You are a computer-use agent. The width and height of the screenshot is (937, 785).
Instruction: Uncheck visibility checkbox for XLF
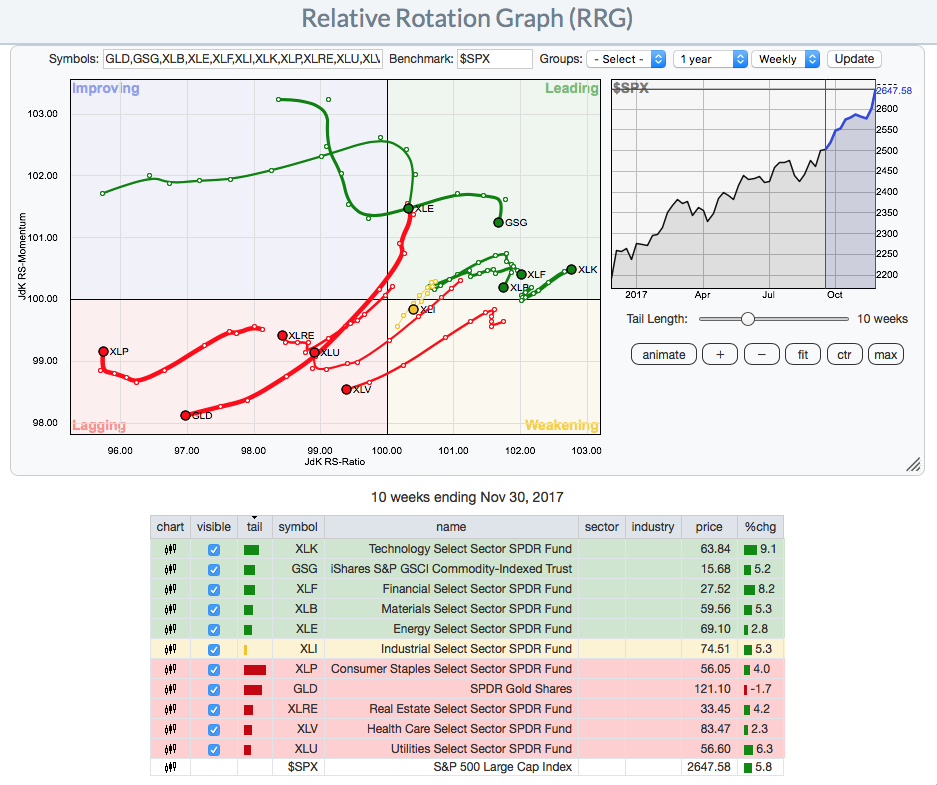pyautogui.click(x=213, y=589)
